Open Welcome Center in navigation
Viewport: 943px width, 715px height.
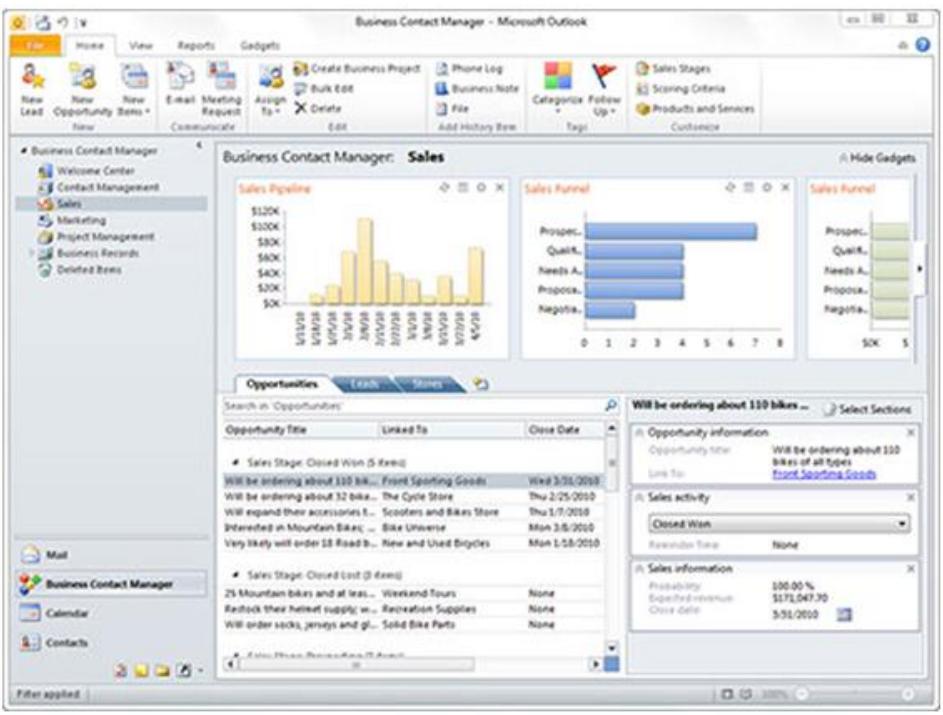[86, 171]
